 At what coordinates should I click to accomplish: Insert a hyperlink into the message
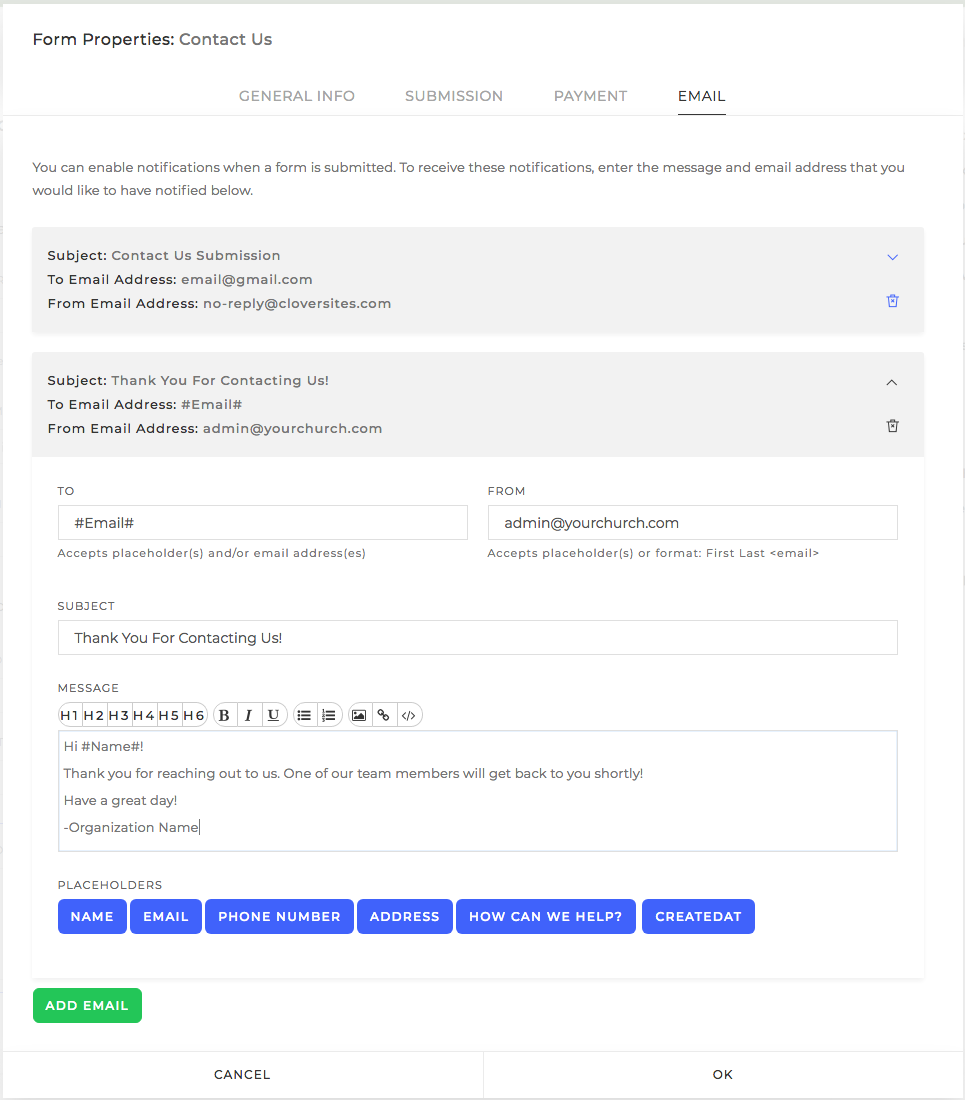(x=384, y=714)
